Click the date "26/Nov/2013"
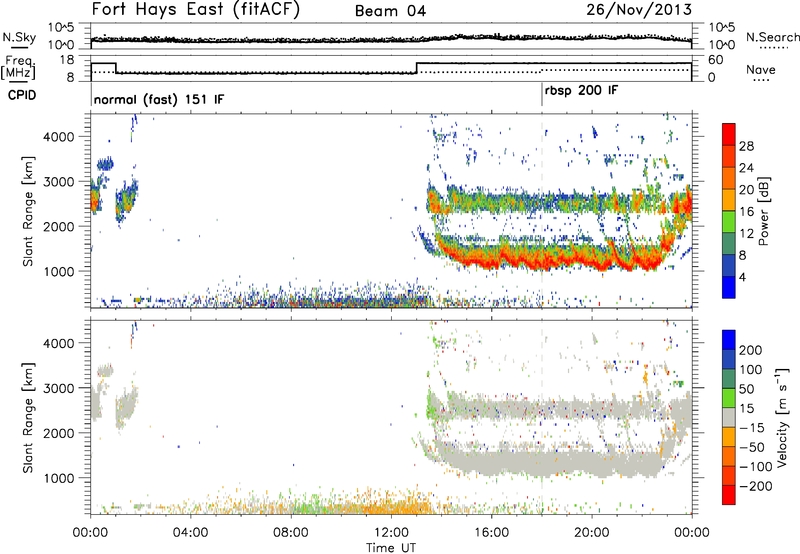Viewport: 800px width, 554px height. (x=639, y=9)
